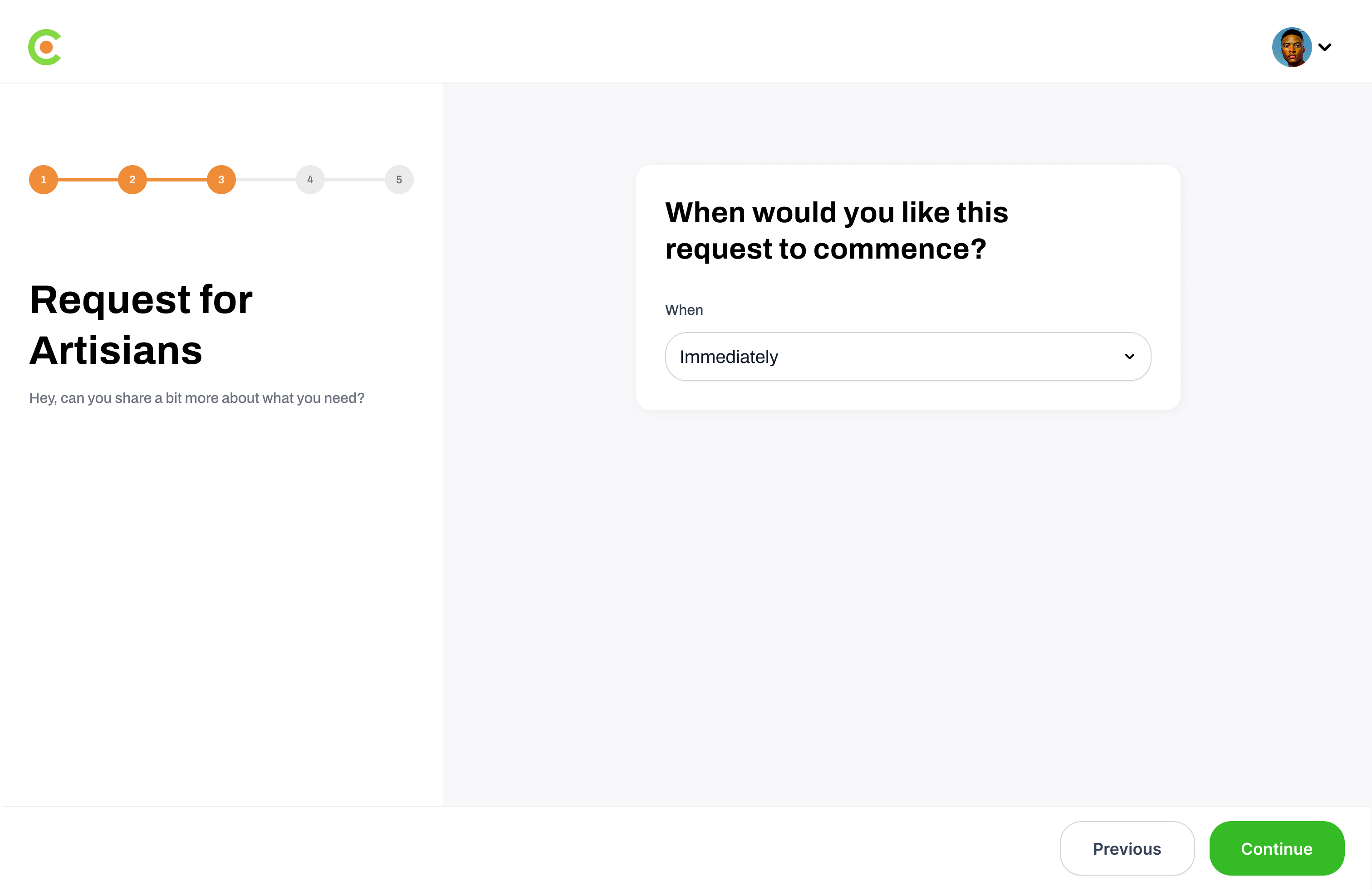Click the gray line between steps 3 and 4
1372x891 pixels.
pyautogui.click(x=266, y=180)
